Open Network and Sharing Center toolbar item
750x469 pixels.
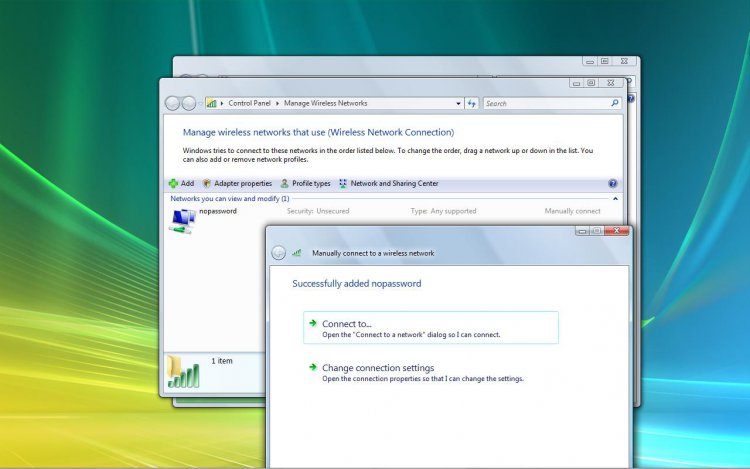click(388, 183)
